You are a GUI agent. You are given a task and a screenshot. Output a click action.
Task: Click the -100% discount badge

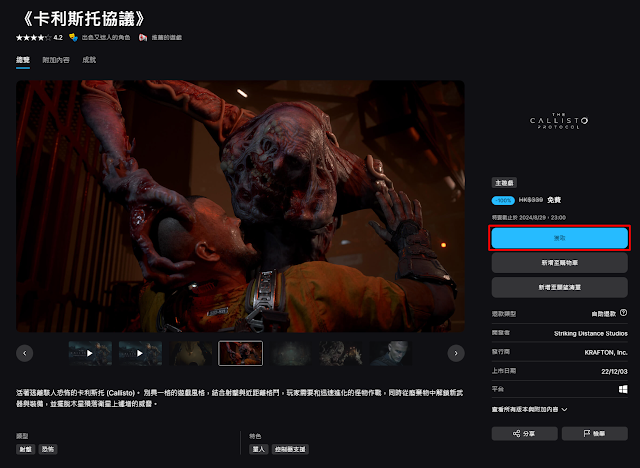tap(503, 200)
